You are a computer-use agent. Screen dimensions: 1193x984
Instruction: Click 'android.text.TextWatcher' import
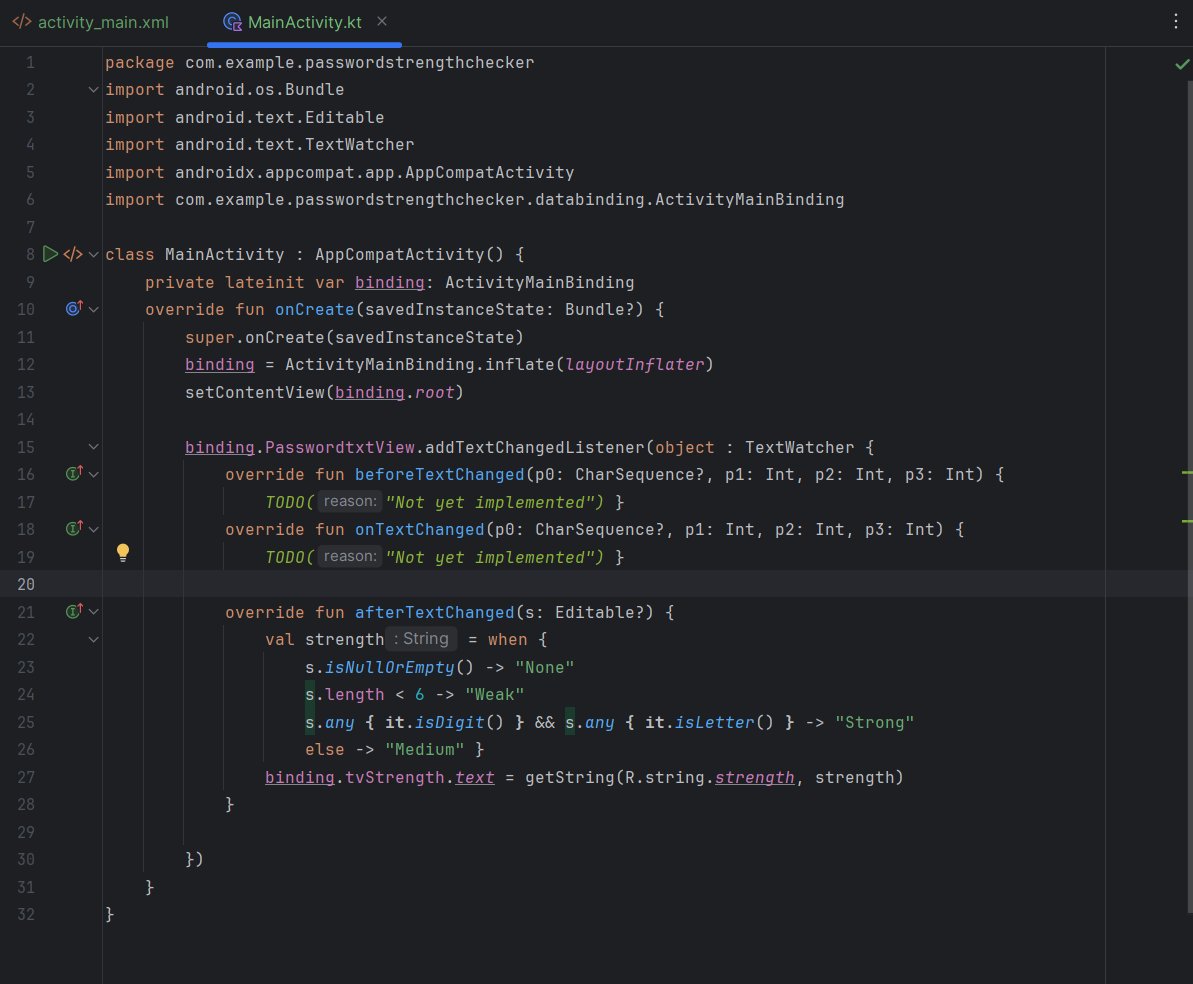[294, 145]
